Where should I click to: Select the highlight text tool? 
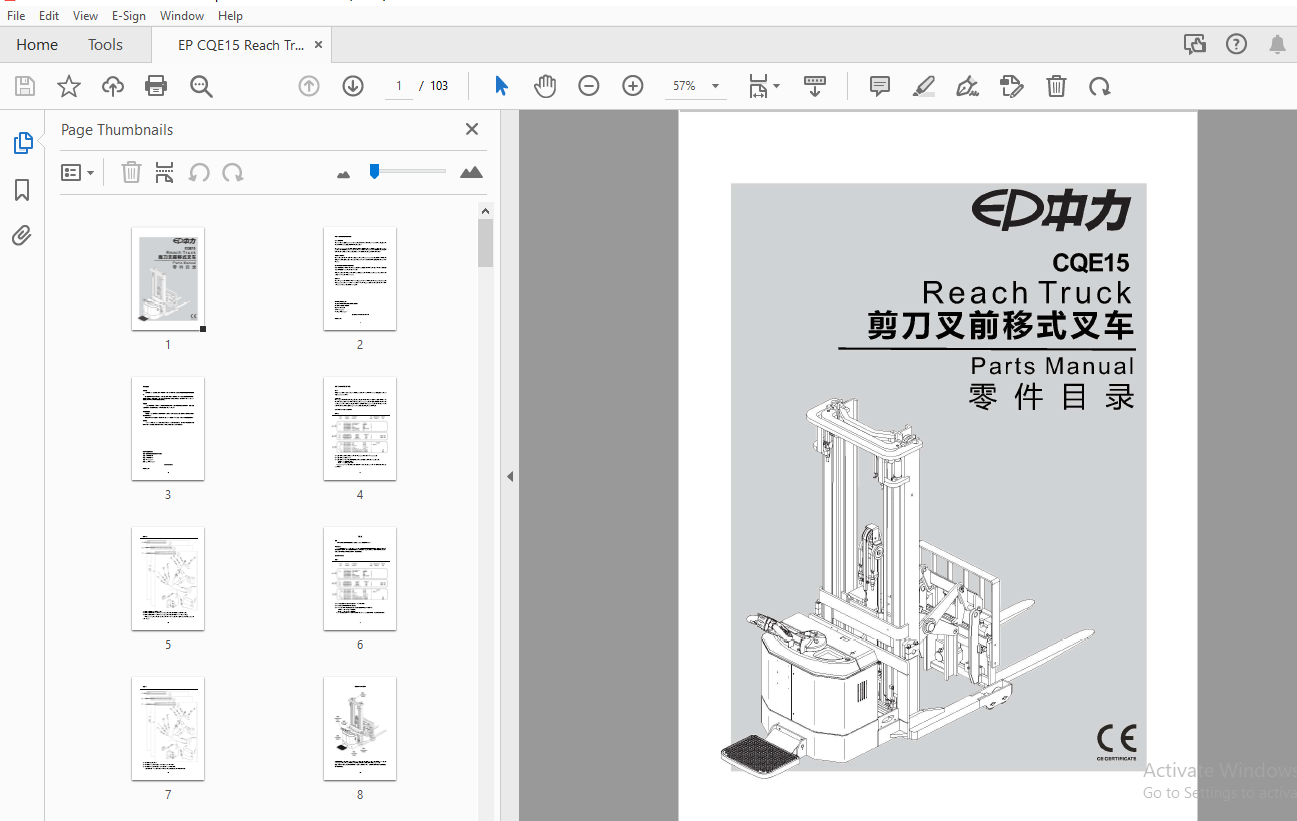click(x=924, y=86)
